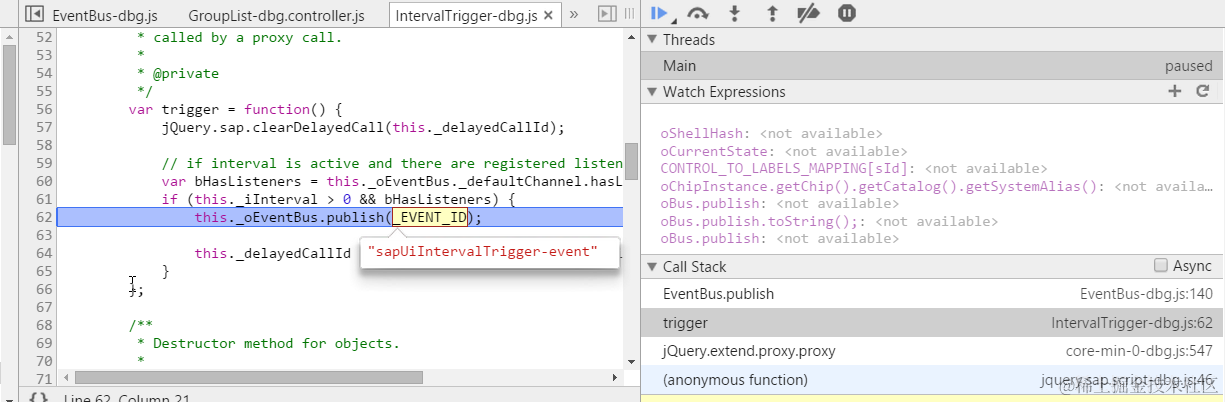This screenshot has width=1225, height=402.
Task: Select the EventBus.publish call stack frame
Action: point(932,295)
